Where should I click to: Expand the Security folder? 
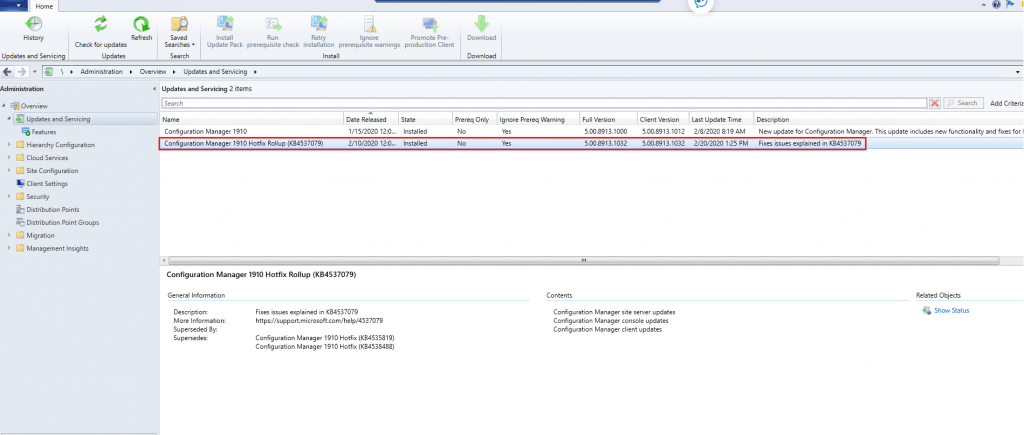click(x=10, y=197)
